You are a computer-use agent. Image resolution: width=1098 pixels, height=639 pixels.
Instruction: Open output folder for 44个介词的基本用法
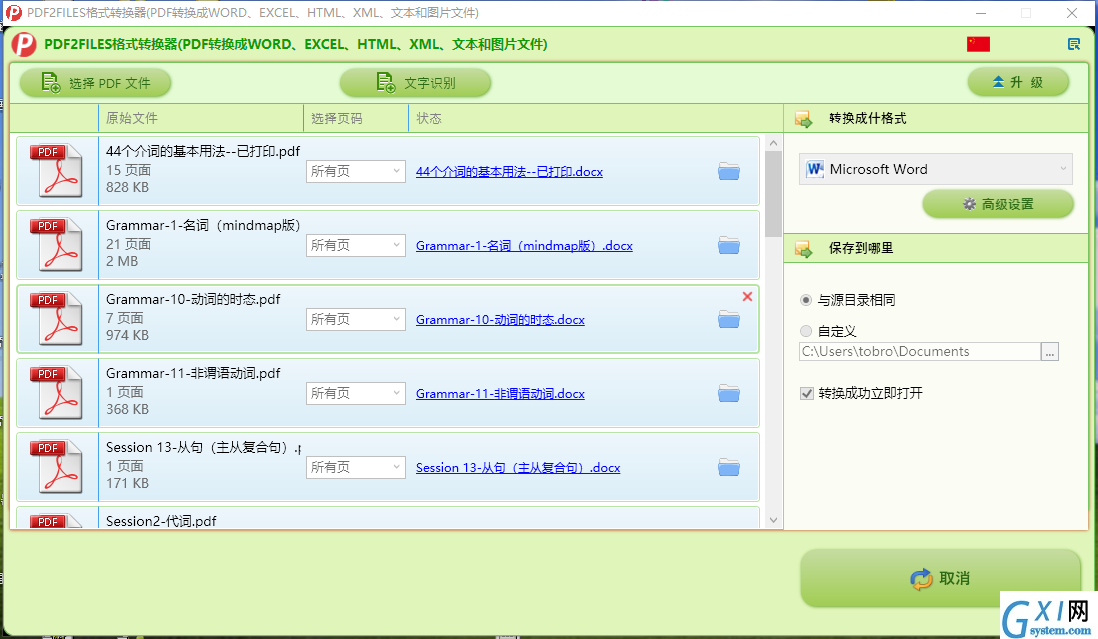[729, 171]
